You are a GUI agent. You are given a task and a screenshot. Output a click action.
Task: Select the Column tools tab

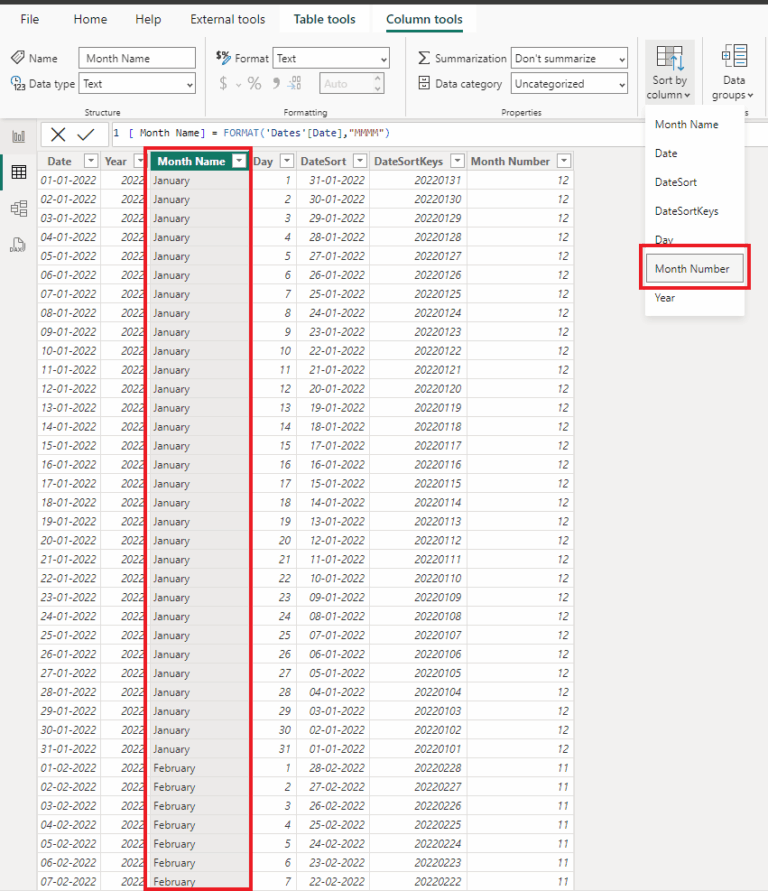click(x=424, y=19)
